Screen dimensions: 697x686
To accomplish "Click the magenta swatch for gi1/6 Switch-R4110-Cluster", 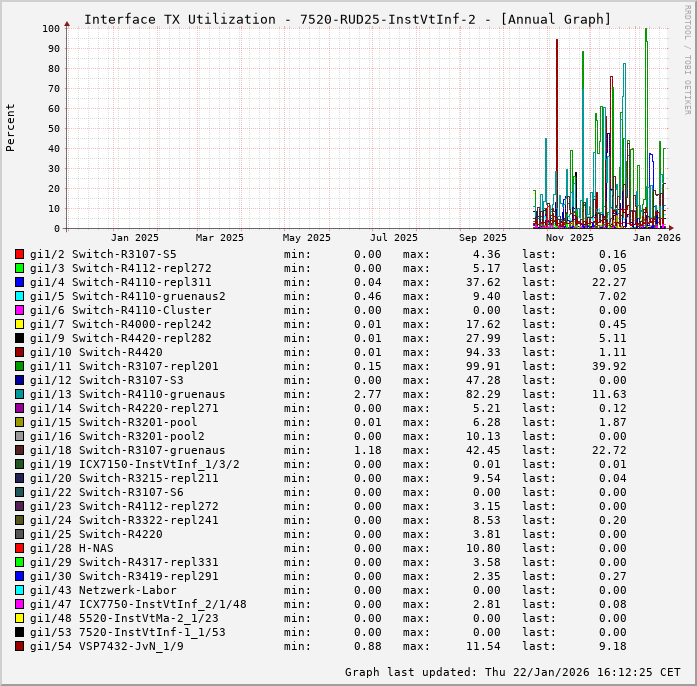I will tap(19, 310).
